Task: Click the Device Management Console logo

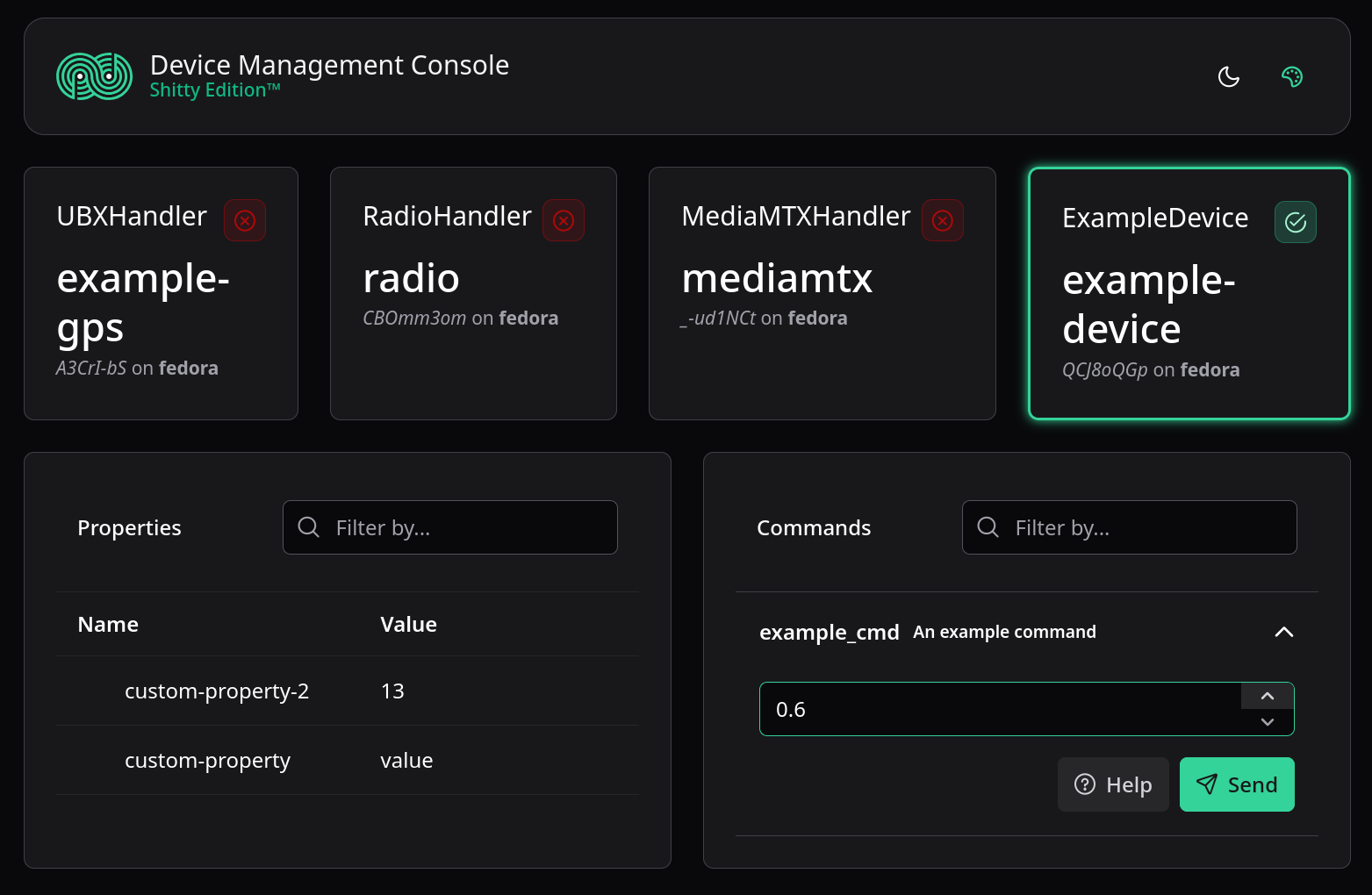Action: [x=94, y=76]
